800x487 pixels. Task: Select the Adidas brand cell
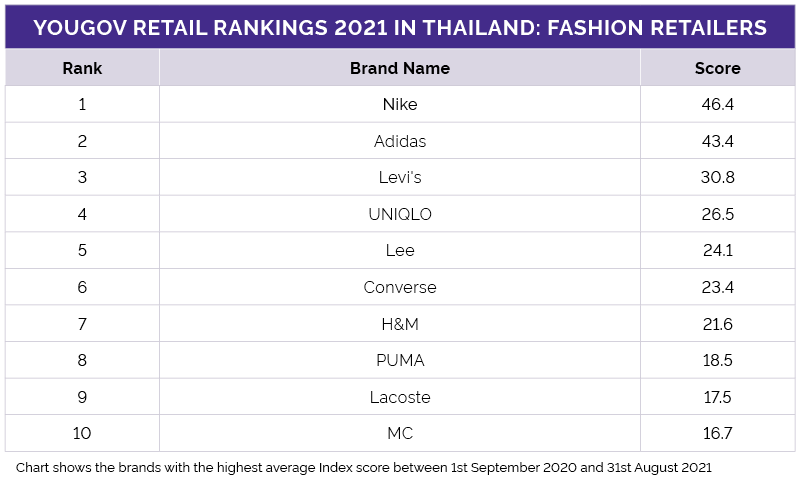click(399, 141)
